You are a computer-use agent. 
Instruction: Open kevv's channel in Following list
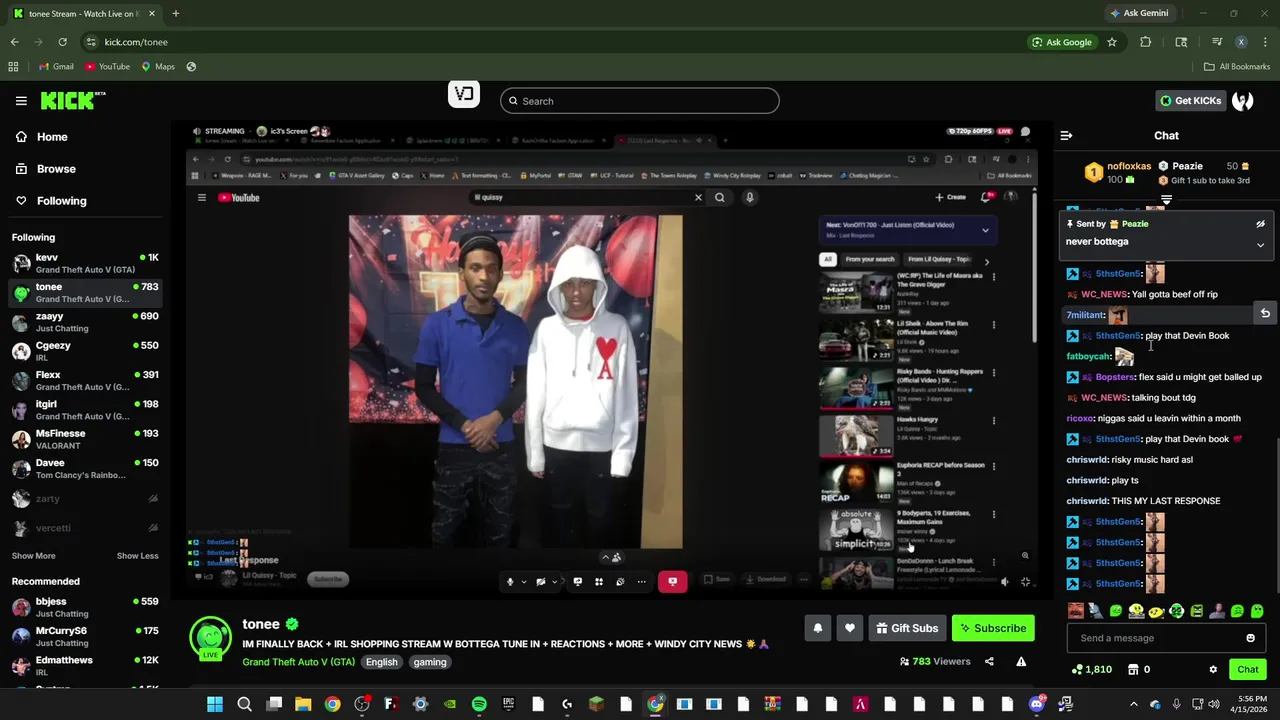pos(85,264)
